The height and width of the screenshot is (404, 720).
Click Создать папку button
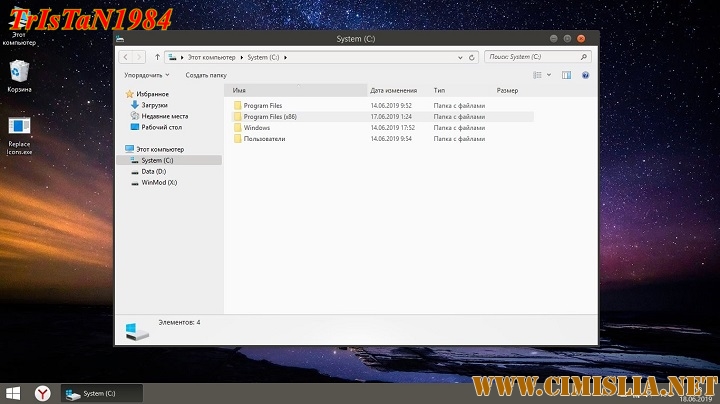[206, 75]
